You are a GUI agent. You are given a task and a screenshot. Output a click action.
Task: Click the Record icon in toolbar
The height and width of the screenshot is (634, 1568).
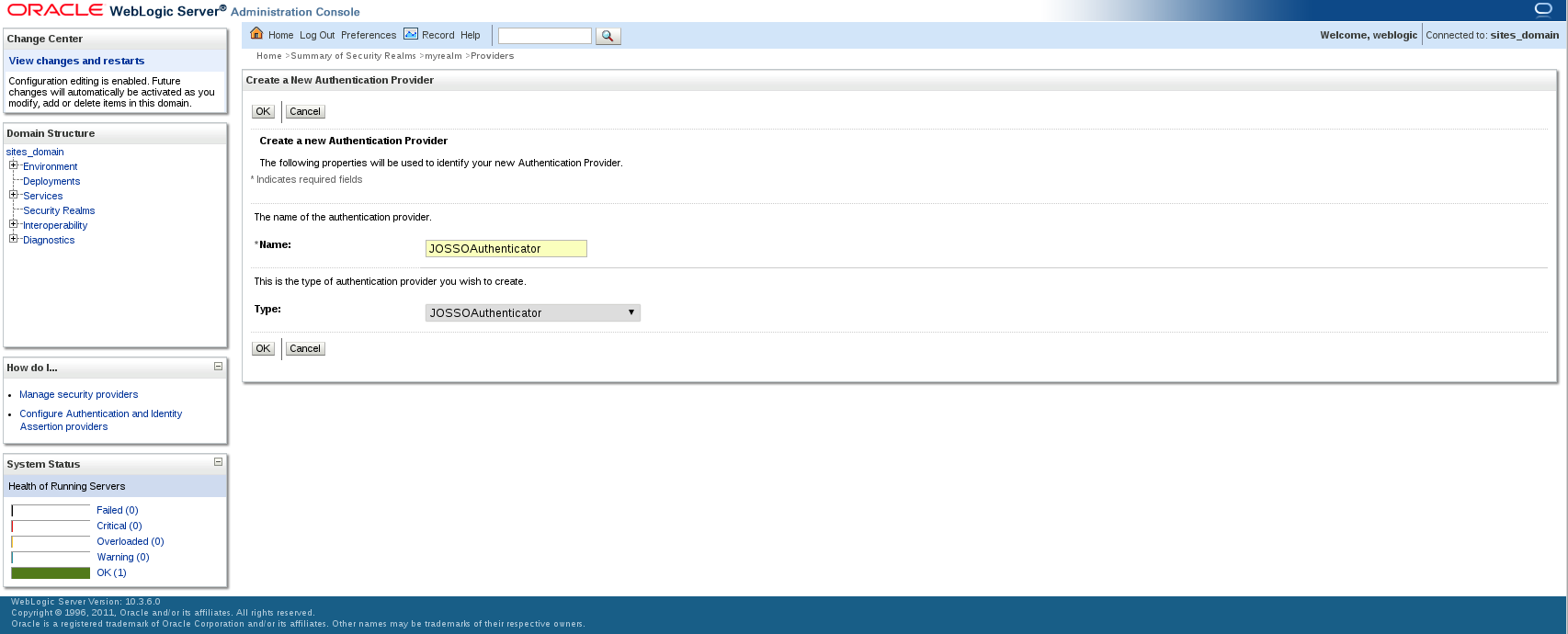point(411,34)
